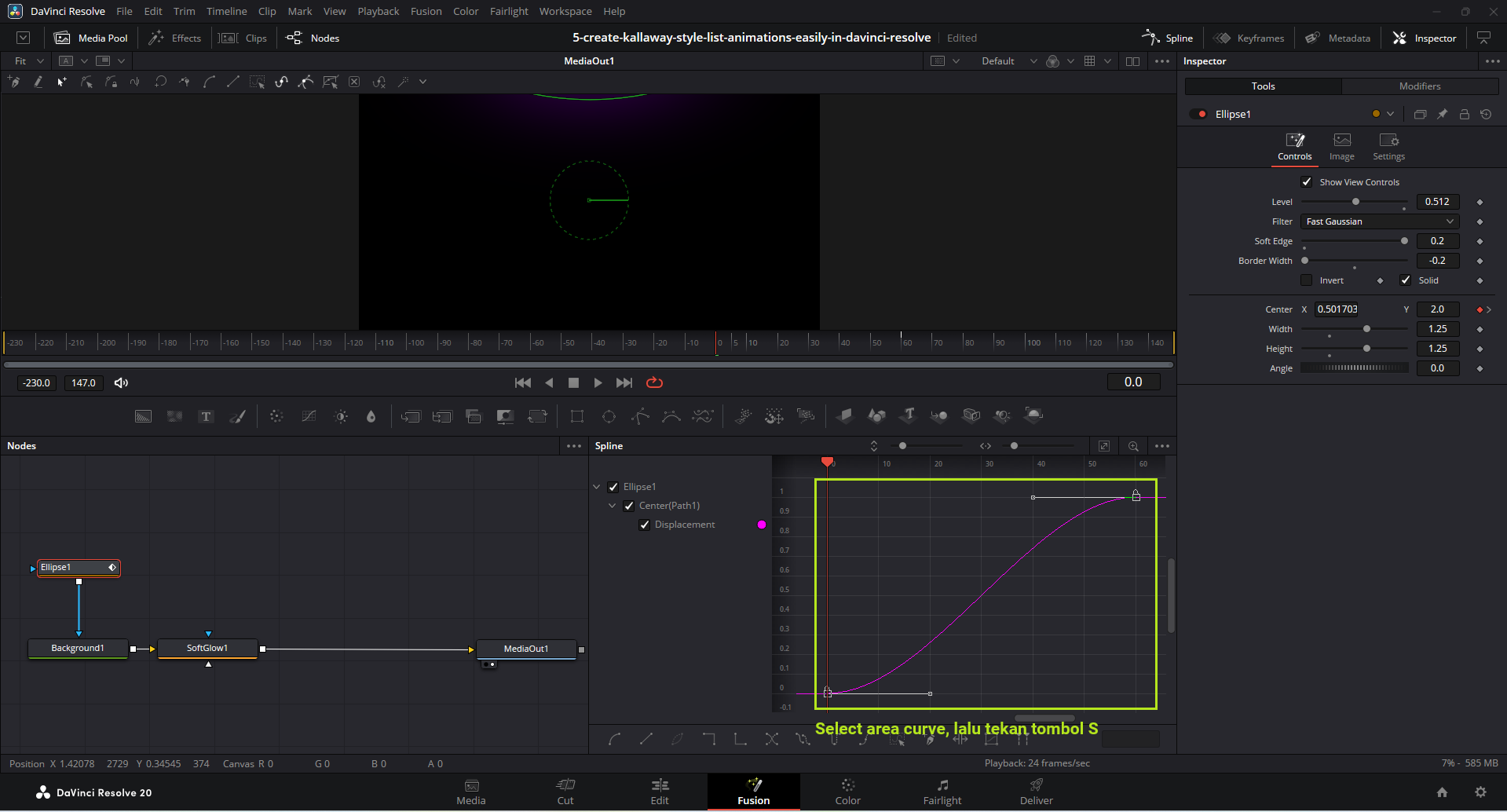The height and width of the screenshot is (812, 1507).
Task: Open the Filter dropdown showing Fast Gaussian
Action: 1380,221
